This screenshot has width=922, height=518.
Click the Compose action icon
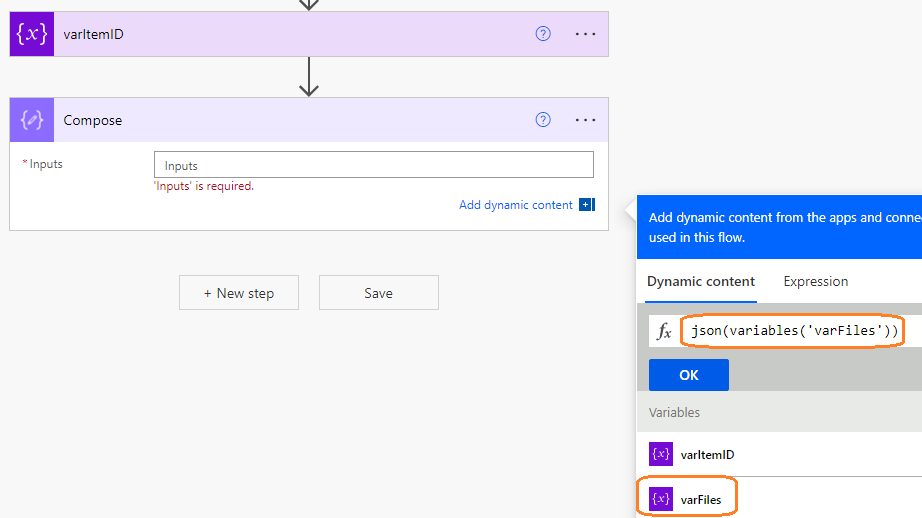(x=32, y=120)
